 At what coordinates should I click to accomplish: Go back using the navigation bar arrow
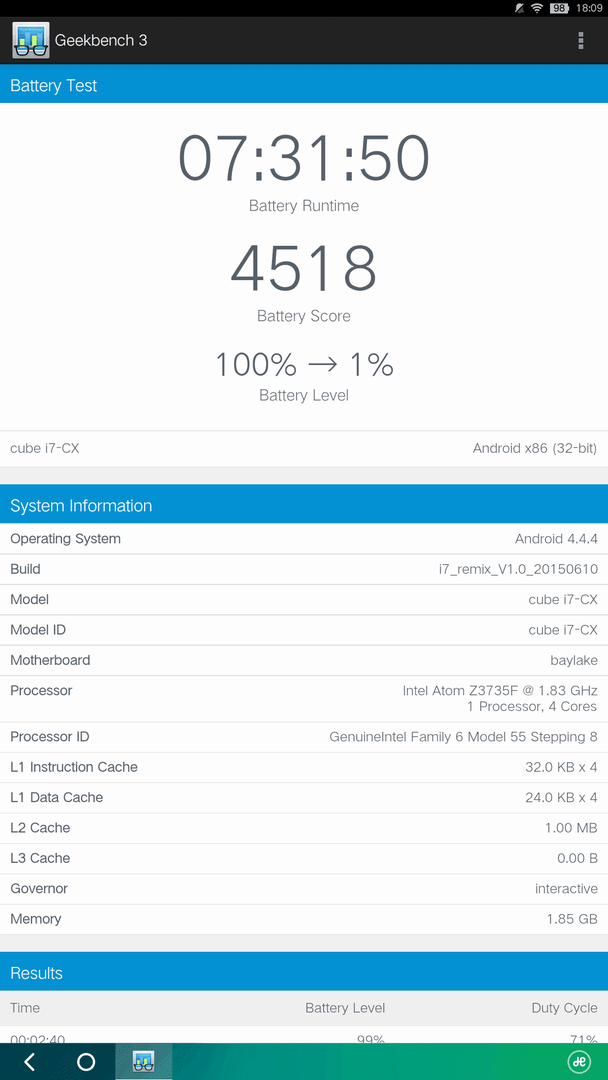click(29, 1061)
